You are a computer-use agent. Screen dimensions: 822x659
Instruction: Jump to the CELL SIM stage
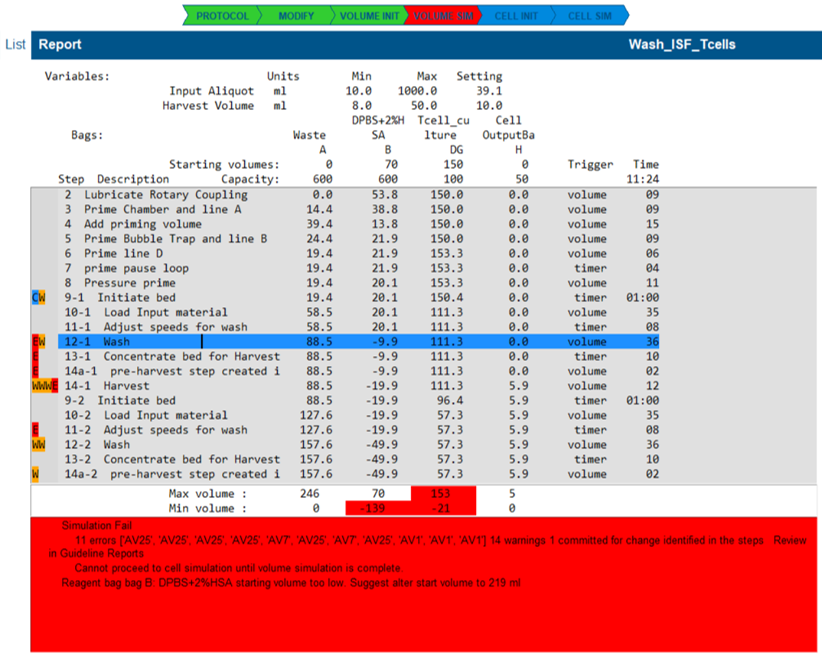coord(589,16)
